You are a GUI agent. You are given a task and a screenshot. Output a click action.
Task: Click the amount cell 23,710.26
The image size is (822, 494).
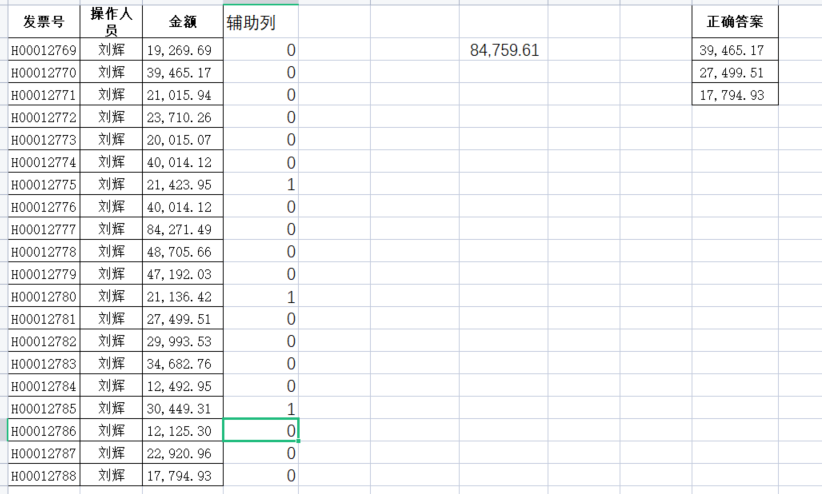pyautogui.click(x=183, y=117)
